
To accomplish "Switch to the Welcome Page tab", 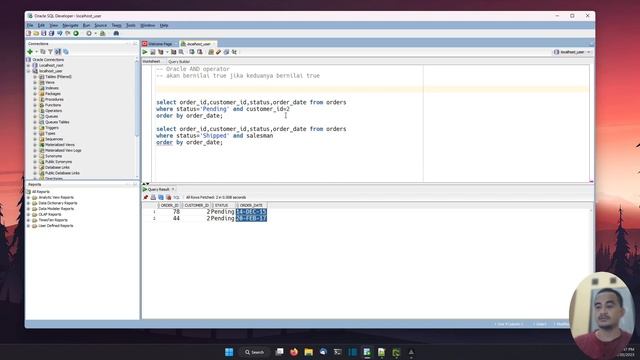I will tap(160, 44).
